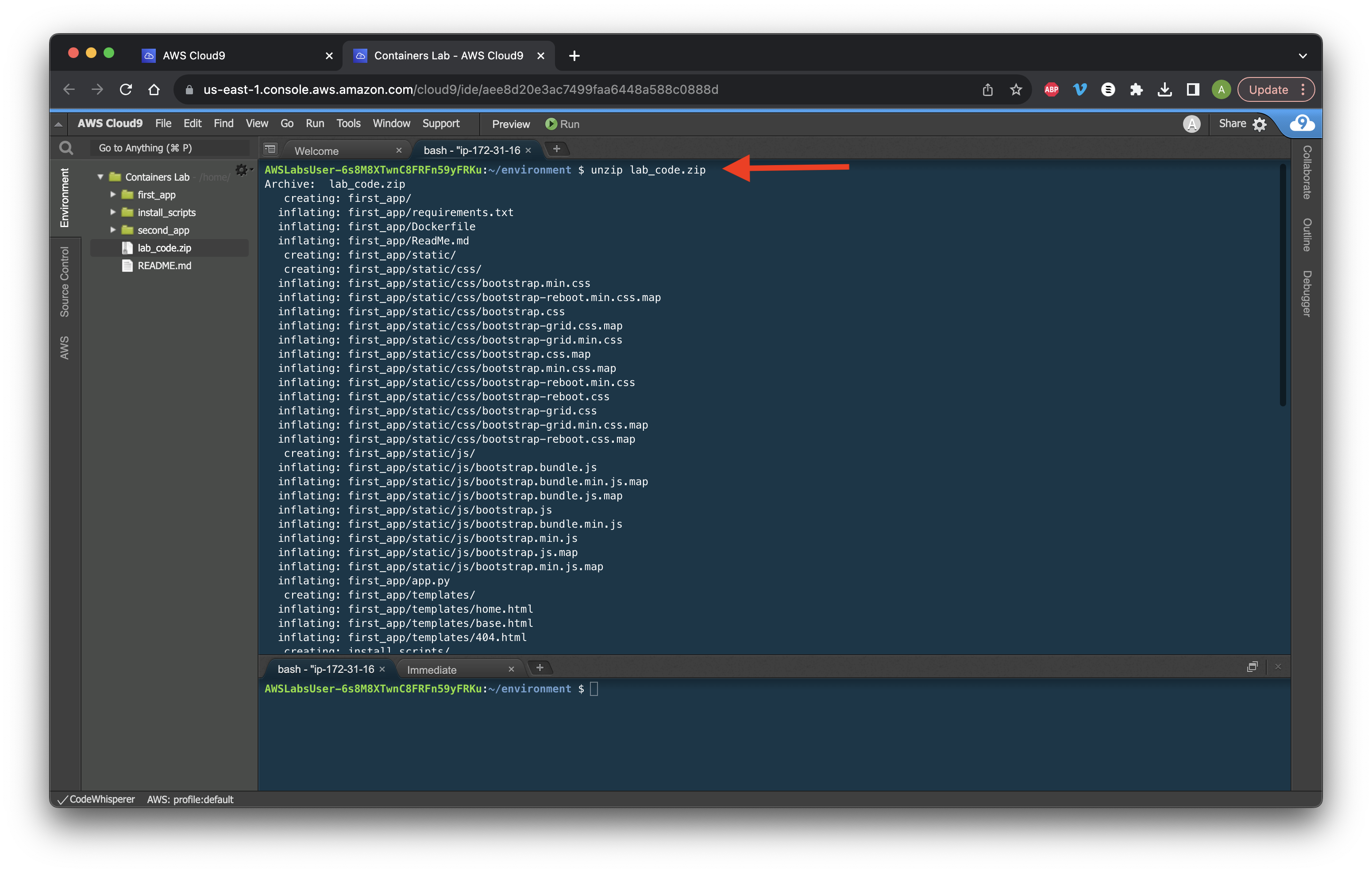Open the Cloud9 preferences gear icon
This screenshot has width=1372, height=873.
point(1260,124)
